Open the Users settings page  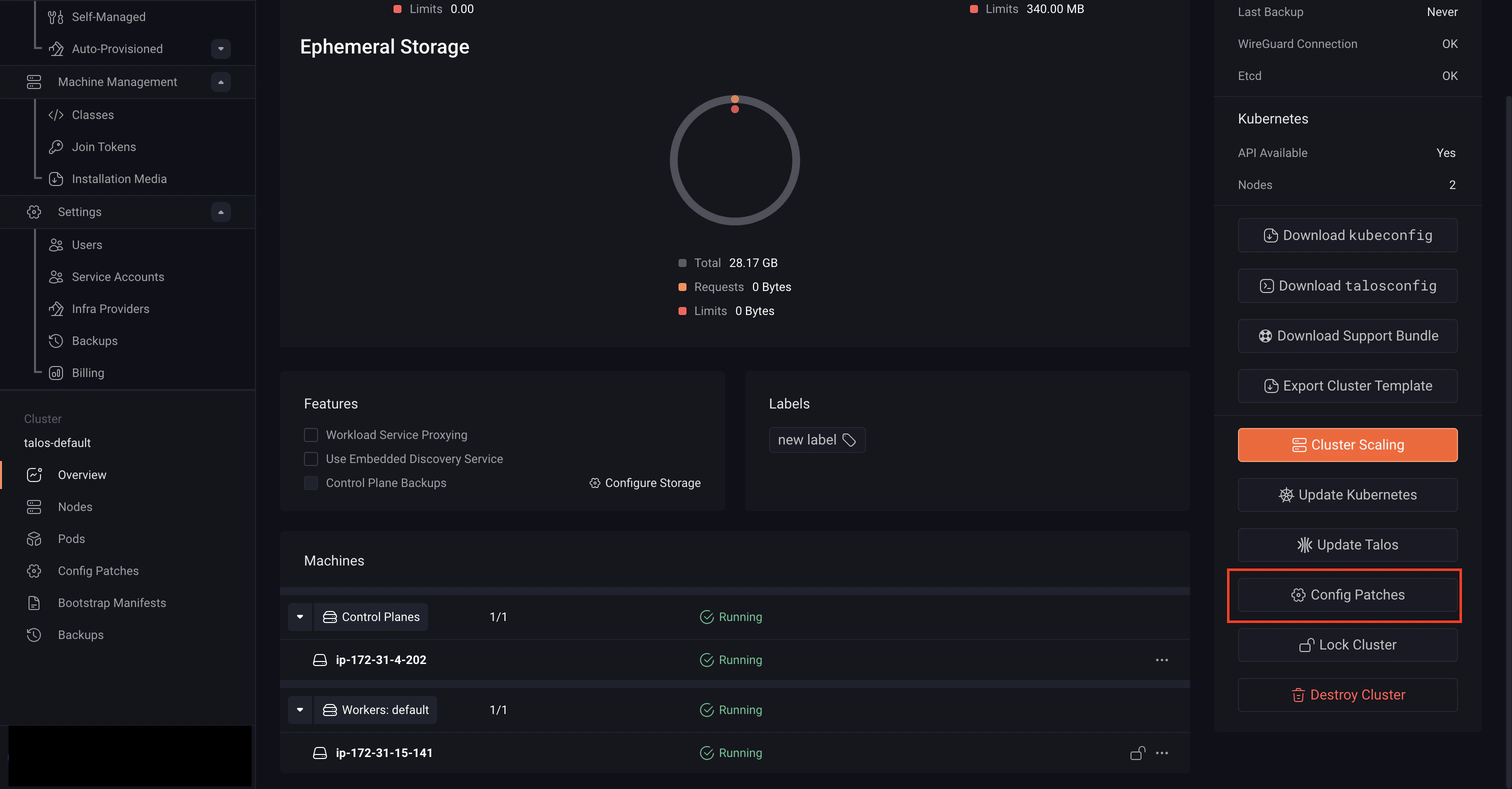[x=87, y=244]
